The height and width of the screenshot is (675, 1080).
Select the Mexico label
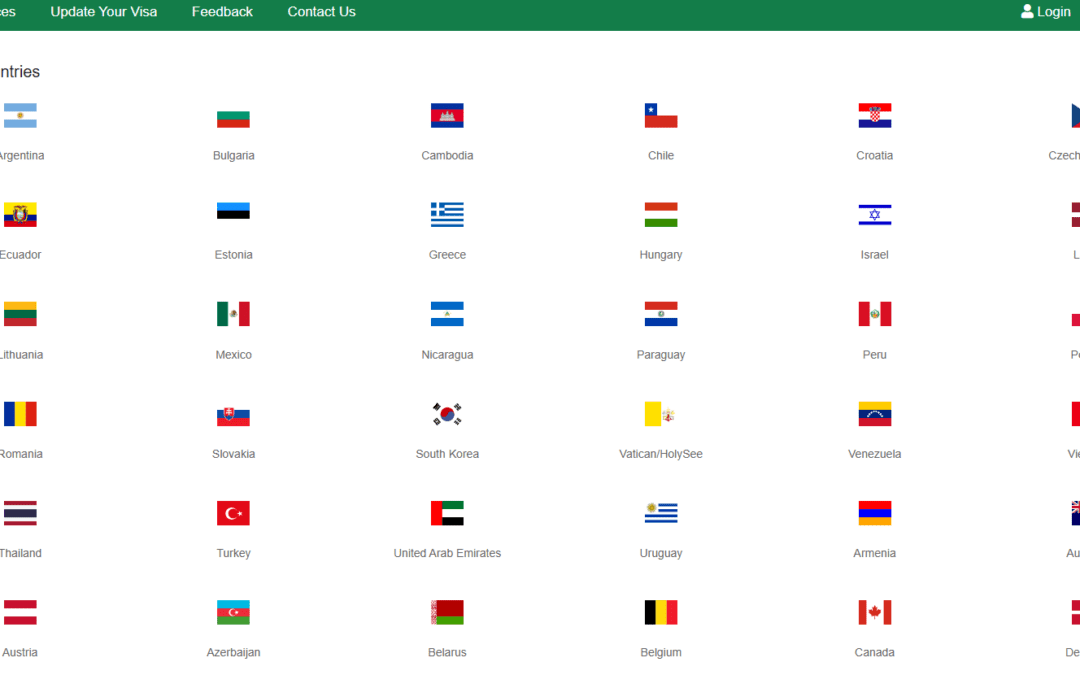[233, 355]
